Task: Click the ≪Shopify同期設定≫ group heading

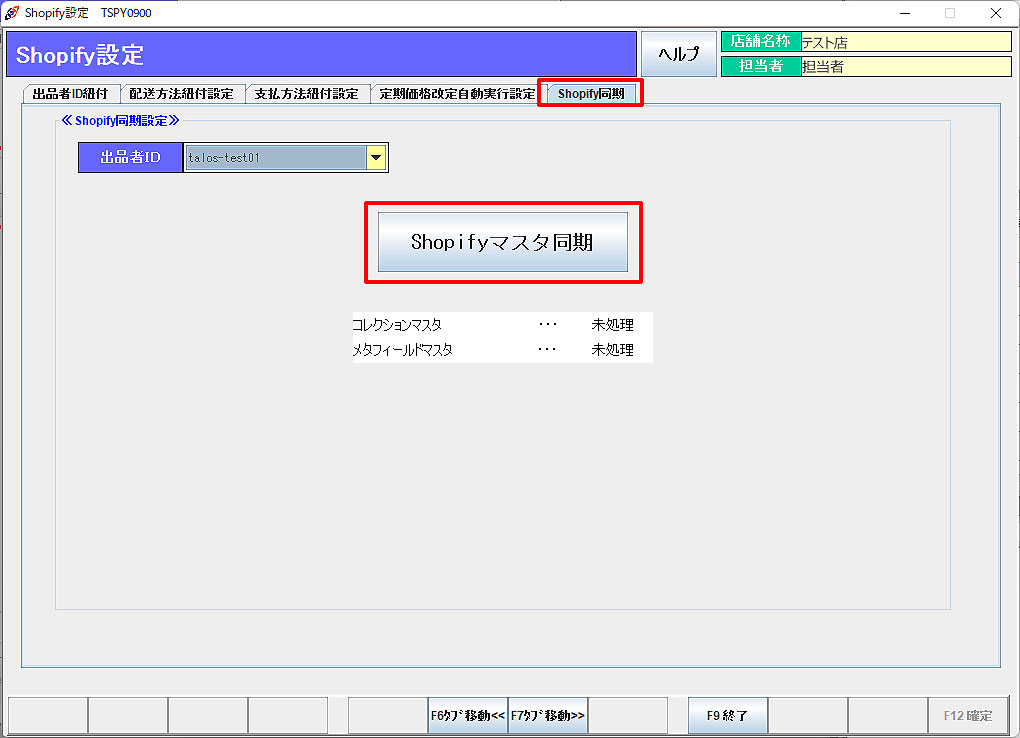Action: (120, 120)
